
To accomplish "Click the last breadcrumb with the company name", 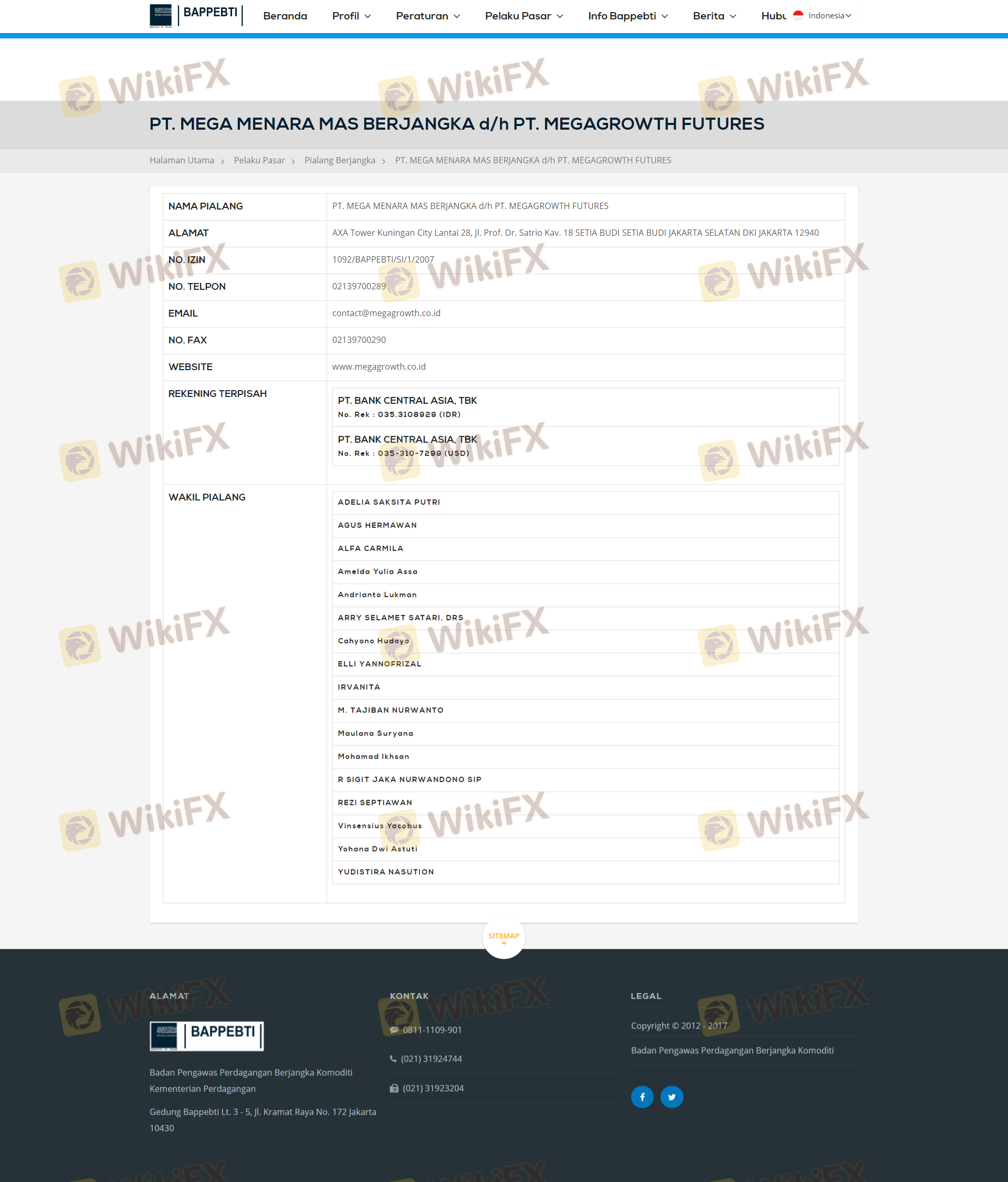I will tap(533, 160).
